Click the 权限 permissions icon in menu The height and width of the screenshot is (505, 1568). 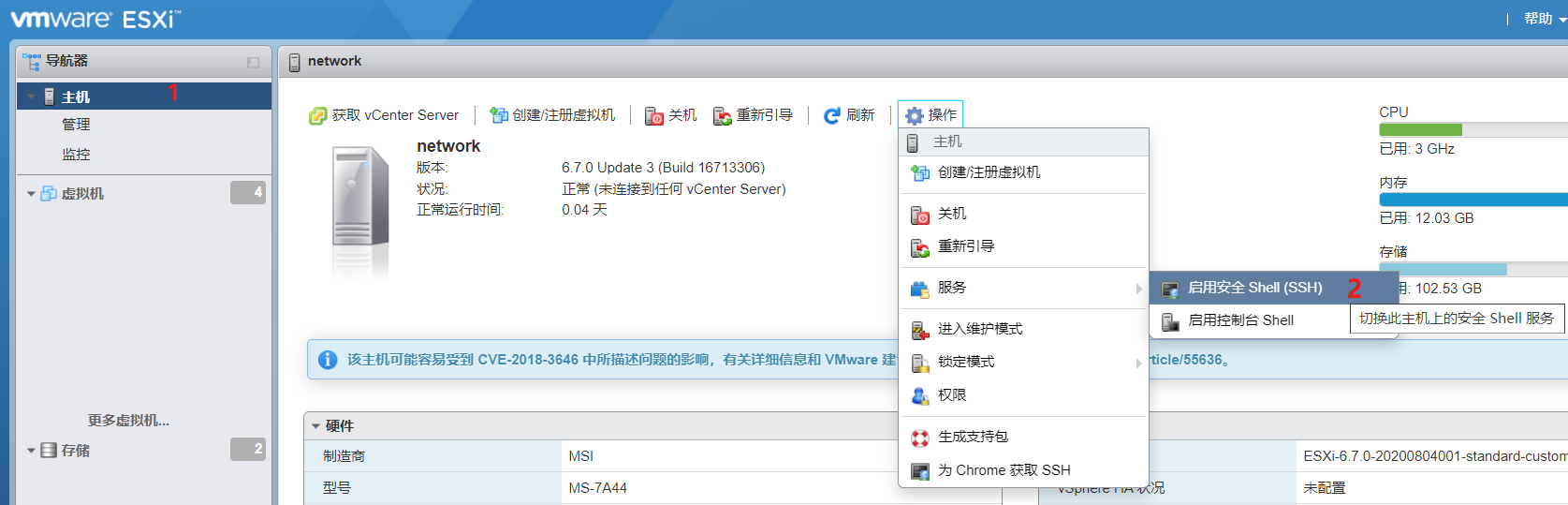pos(920,396)
